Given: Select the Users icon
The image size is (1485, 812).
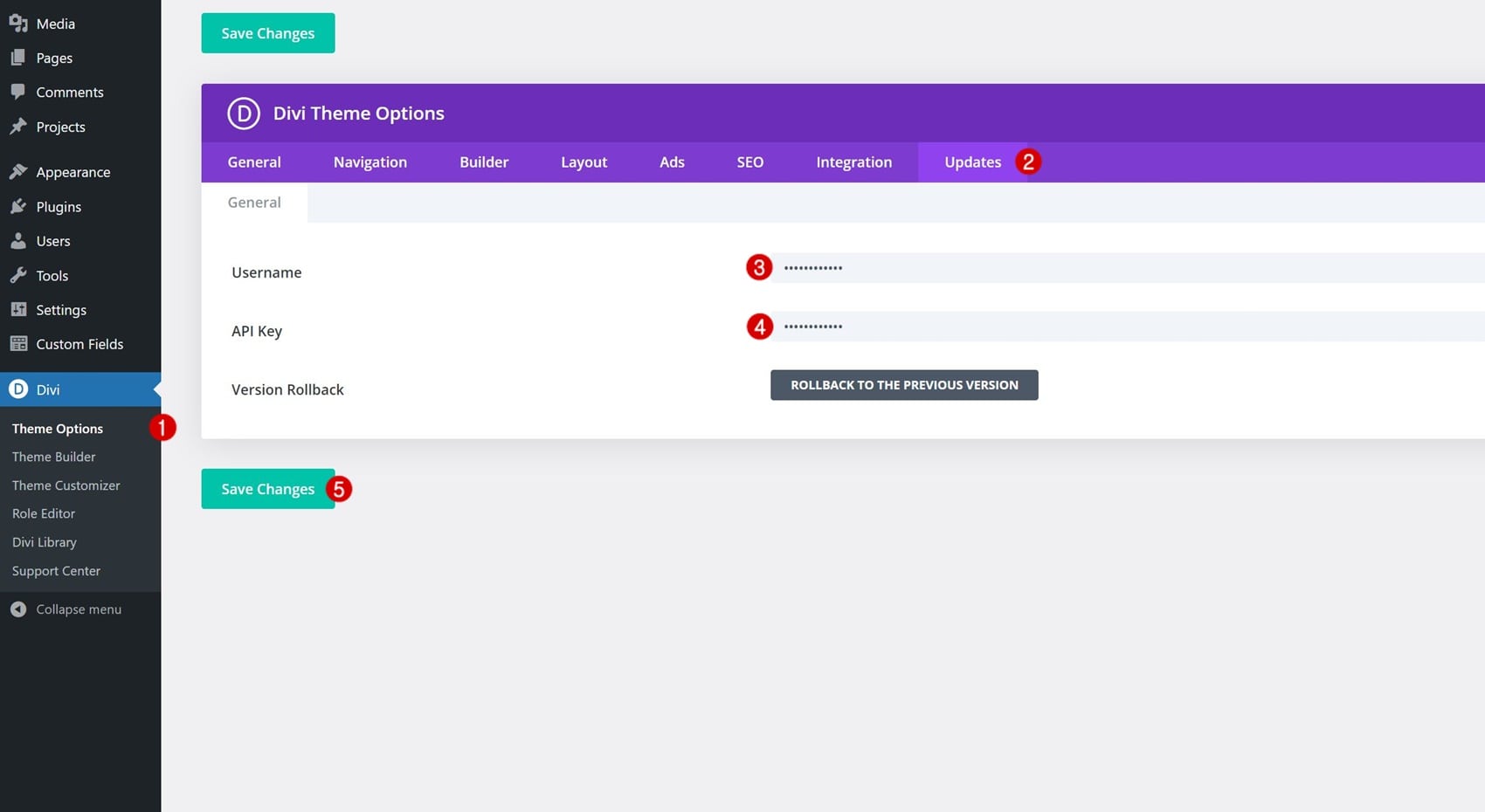Looking at the screenshot, I should point(18,241).
